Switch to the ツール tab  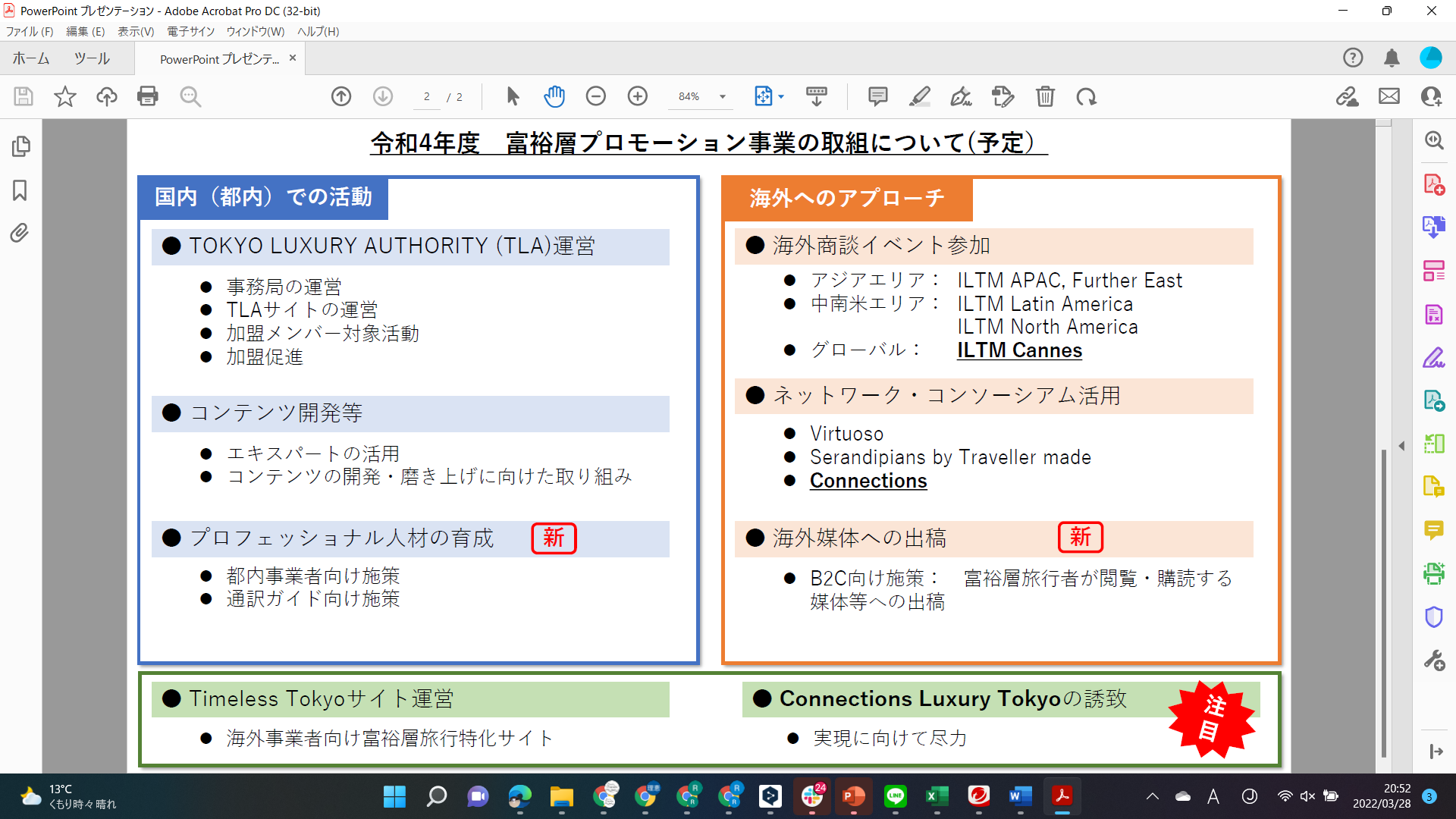coord(92,58)
